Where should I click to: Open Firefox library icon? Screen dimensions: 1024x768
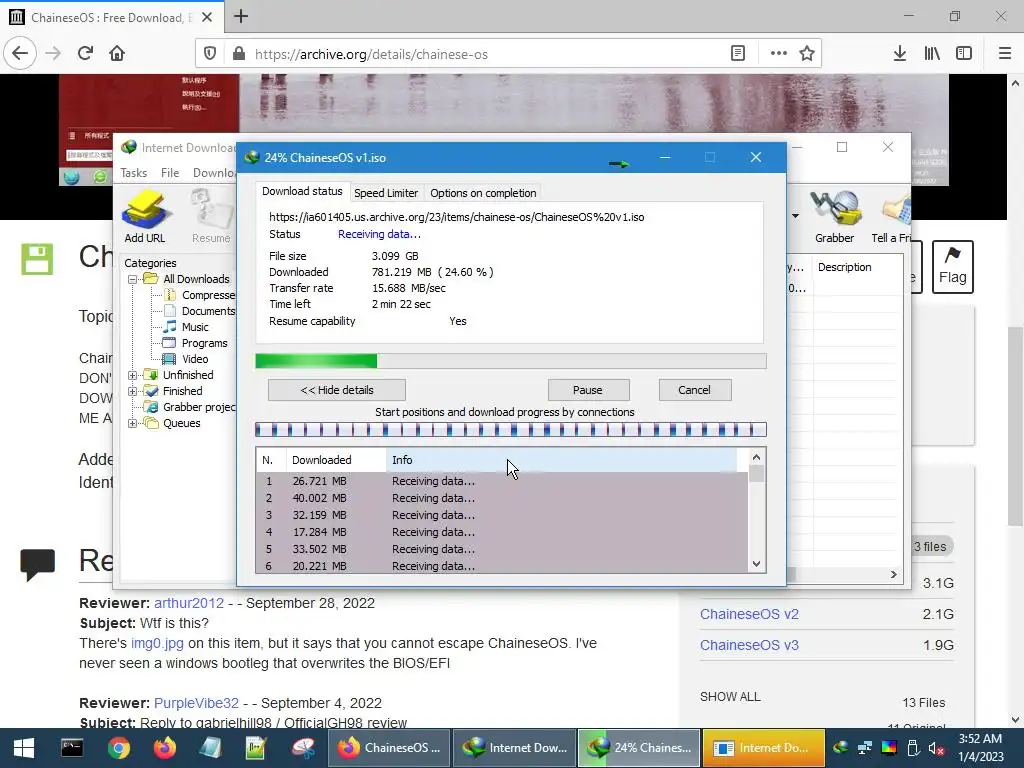pos(932,54)
